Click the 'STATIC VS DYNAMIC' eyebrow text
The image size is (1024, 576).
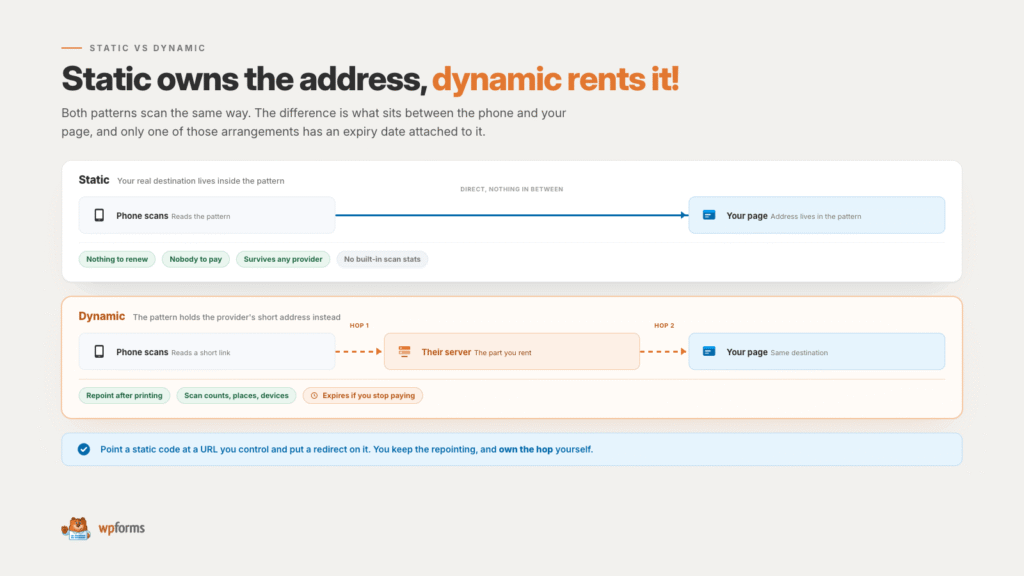(x=148, y=48)
